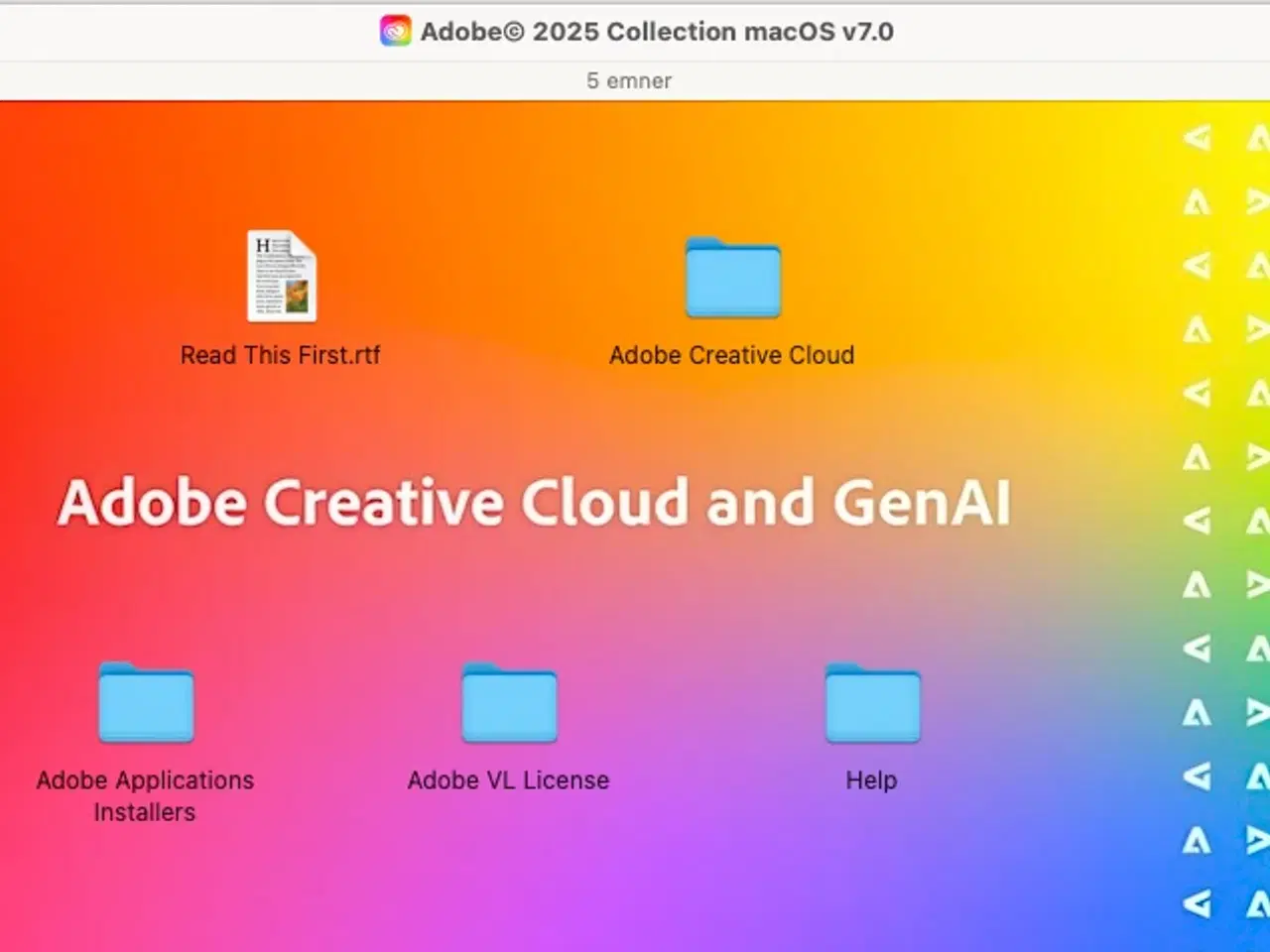1270x952 pixels.
Task: Click the "5 emner" item count
Action: coord(629,81)
